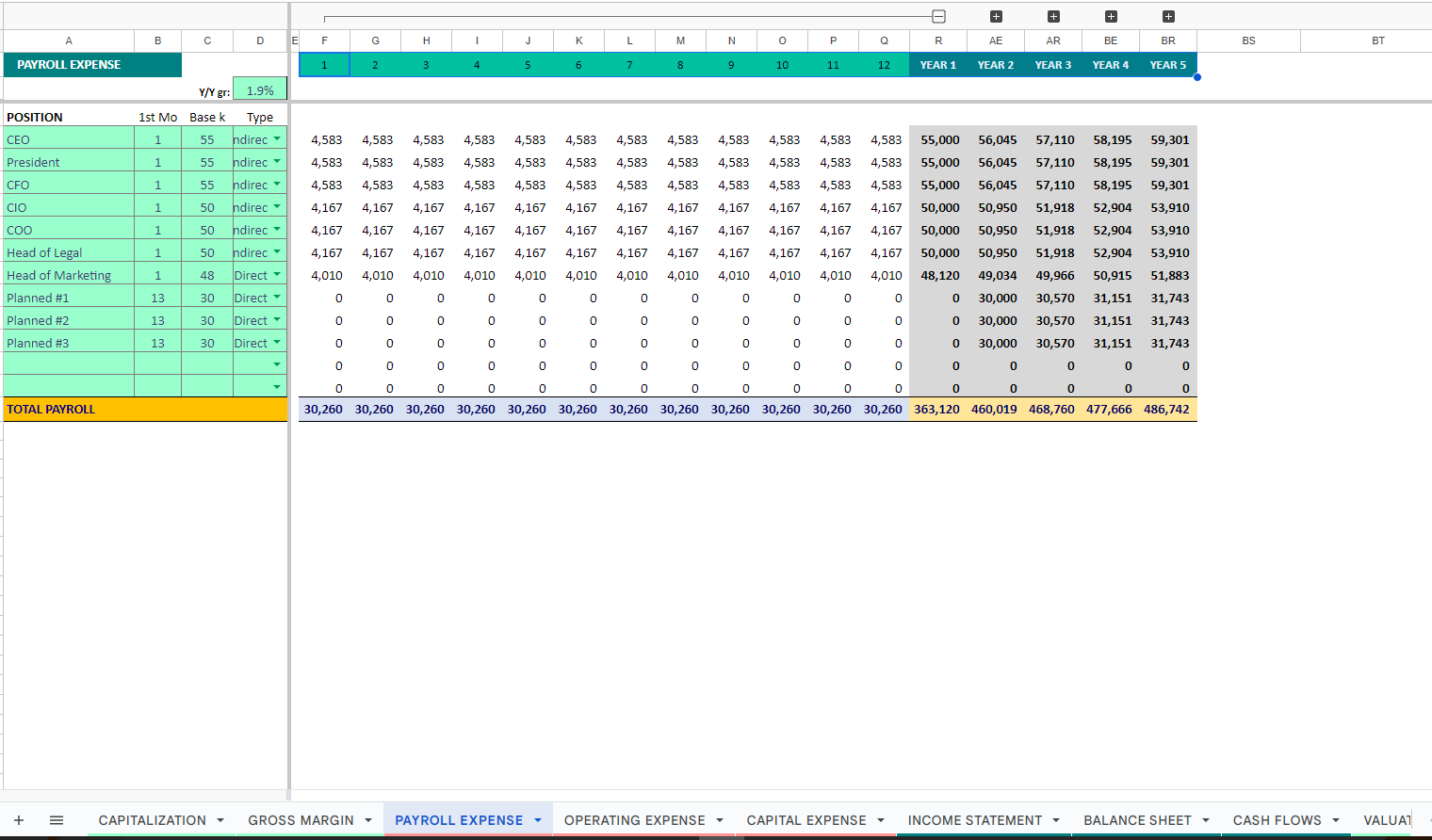
Task: Open the Type dropdown for Planned #3
Action: [277, 343]
